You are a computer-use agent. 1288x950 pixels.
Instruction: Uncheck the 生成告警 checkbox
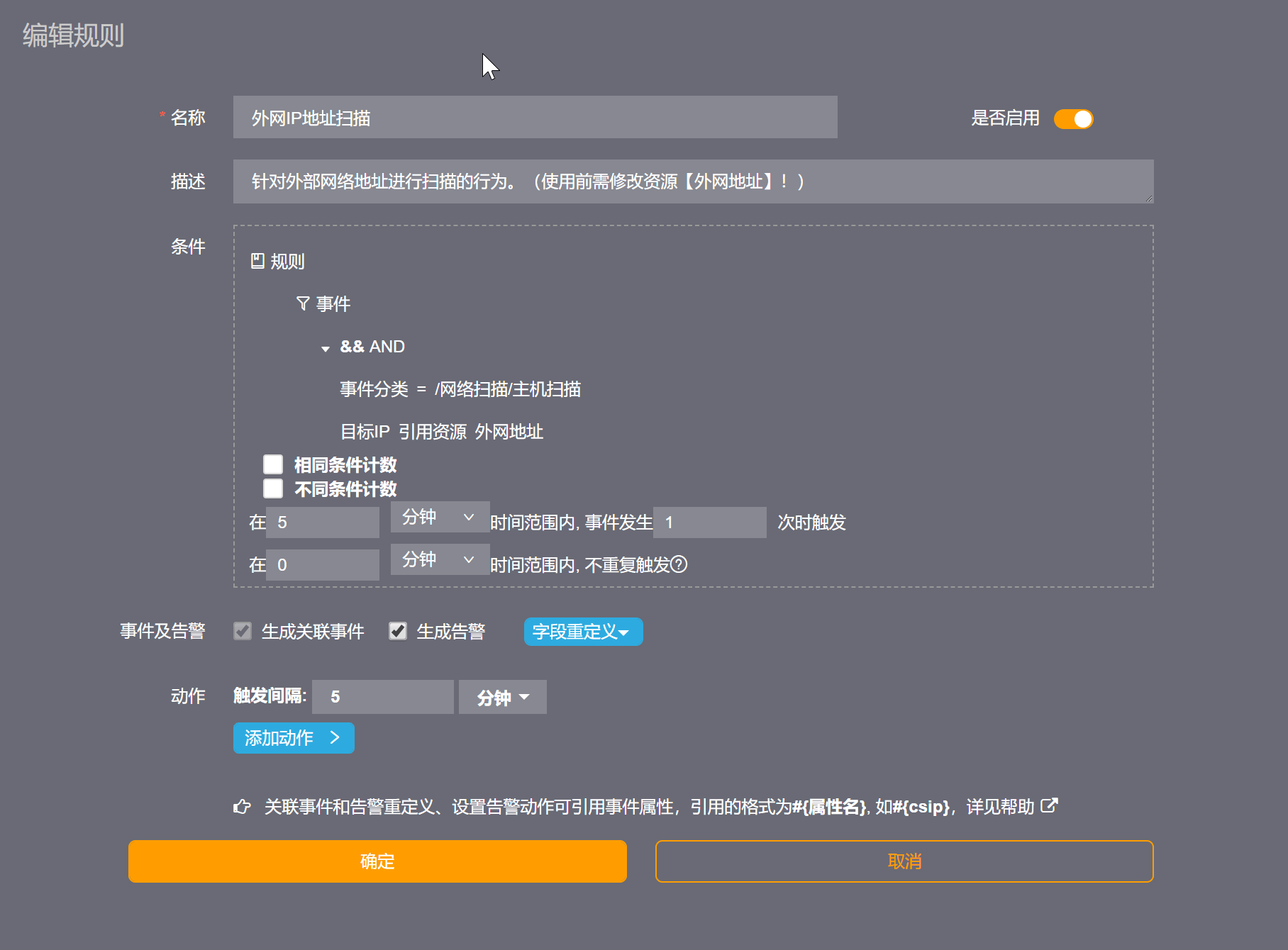(398, 631)
